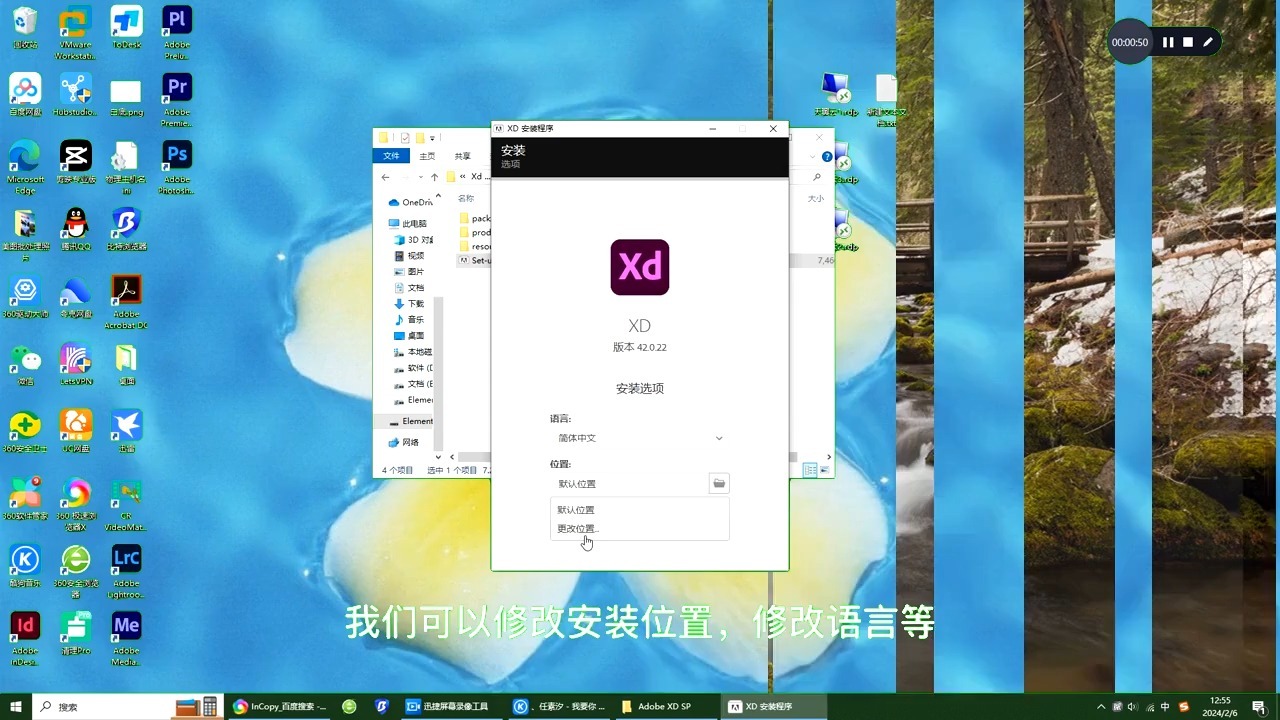
Task: Open Adobe Acrobat DC desktop shortcut
Action: pos(126,302)
